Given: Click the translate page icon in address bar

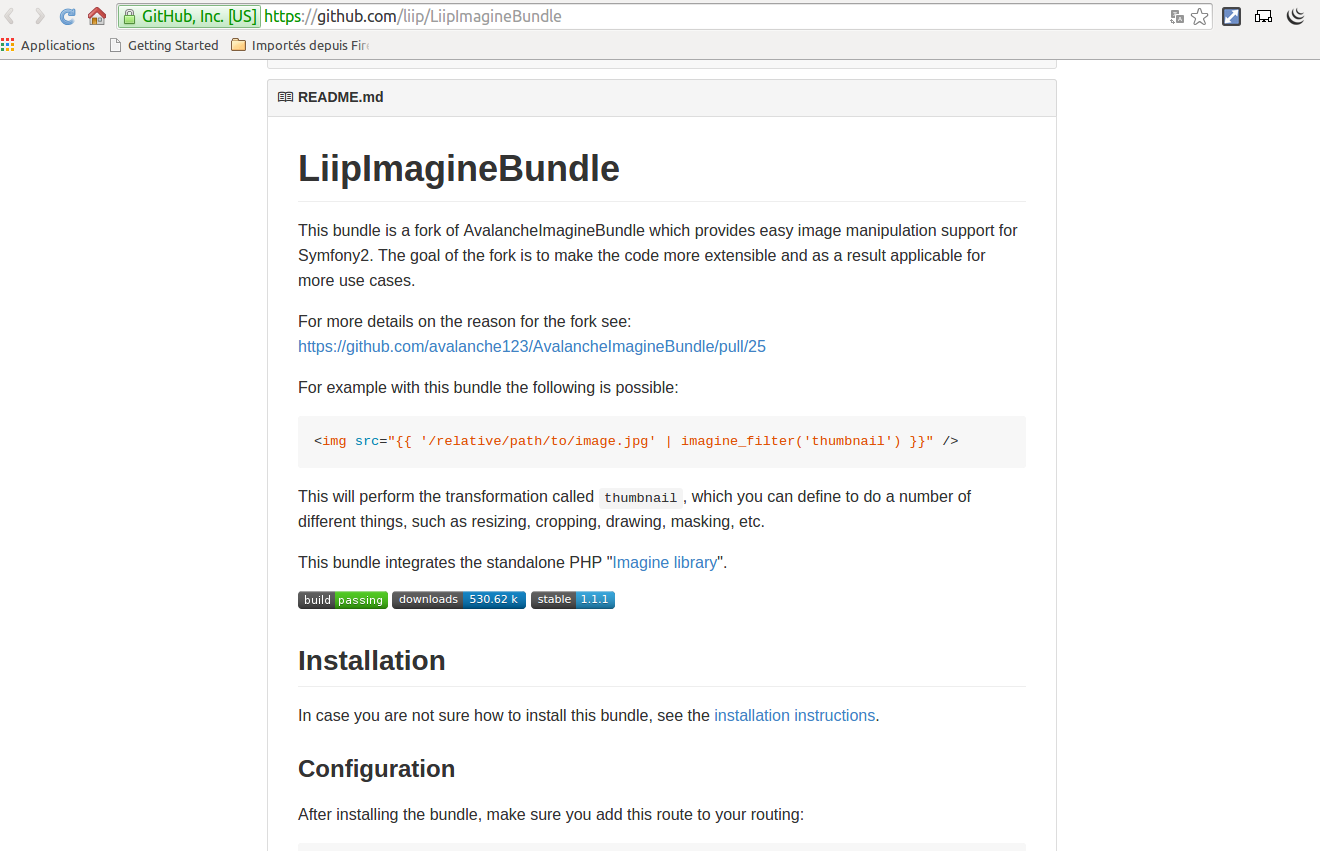Looking at the screenshot, I should [x=1177, y=16].
